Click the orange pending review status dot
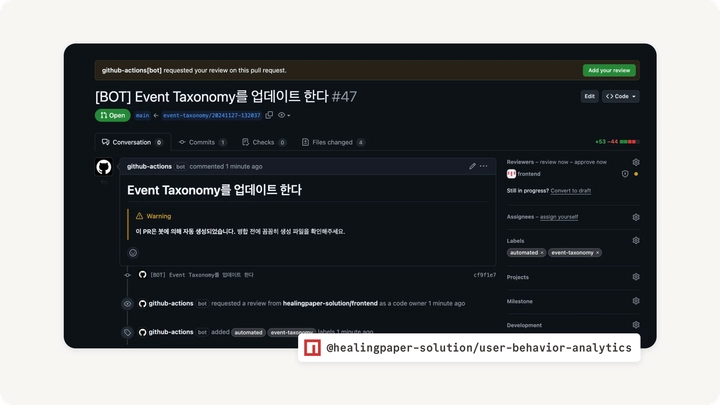720x405 pixels. tap(636, 174)
